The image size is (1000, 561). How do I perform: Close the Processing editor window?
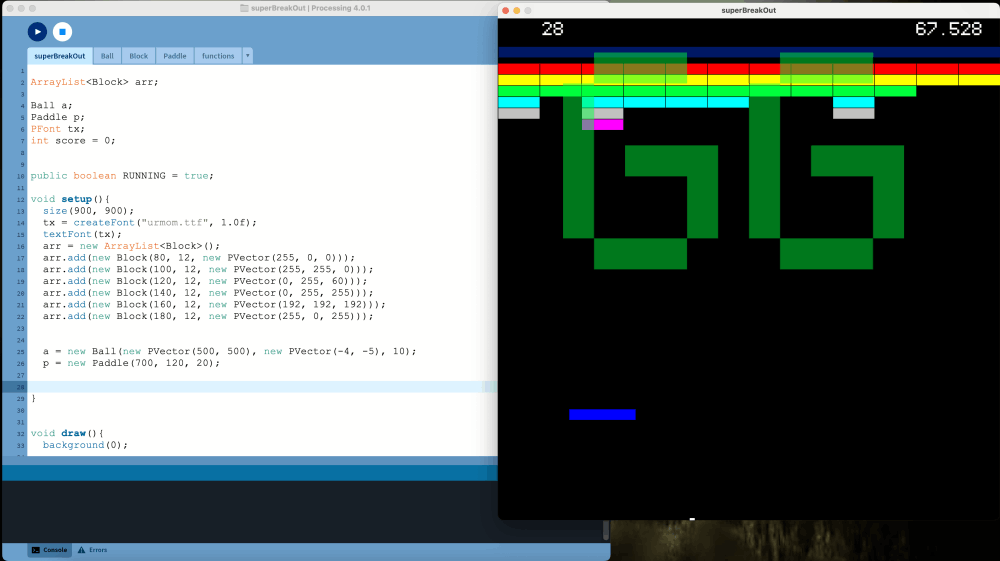tap(8, 8)
